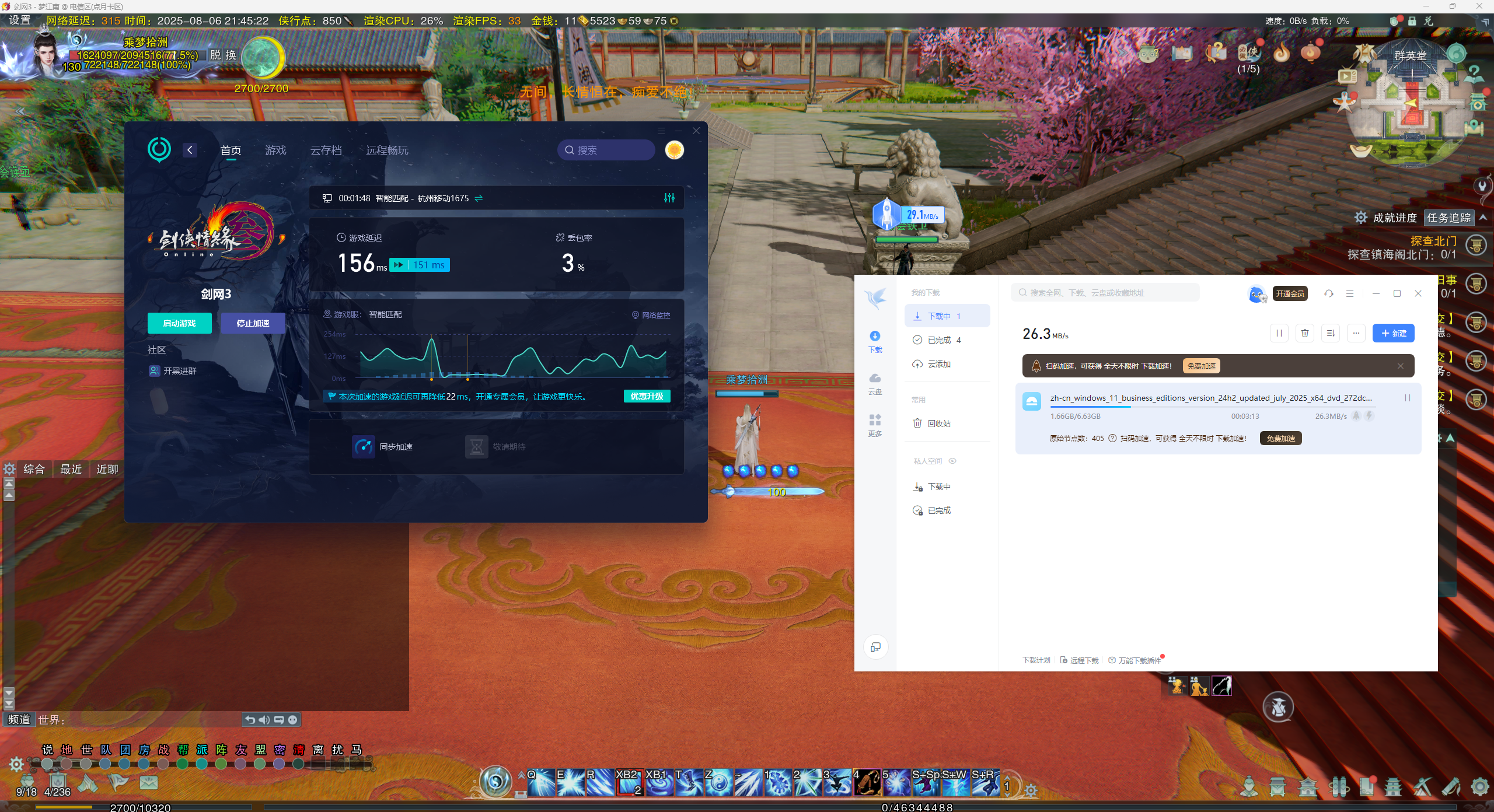Viewport: 1494px width, 812px height.
Task: Switch the accelerator node with the swap arrows
Action: tap(479, 198)
